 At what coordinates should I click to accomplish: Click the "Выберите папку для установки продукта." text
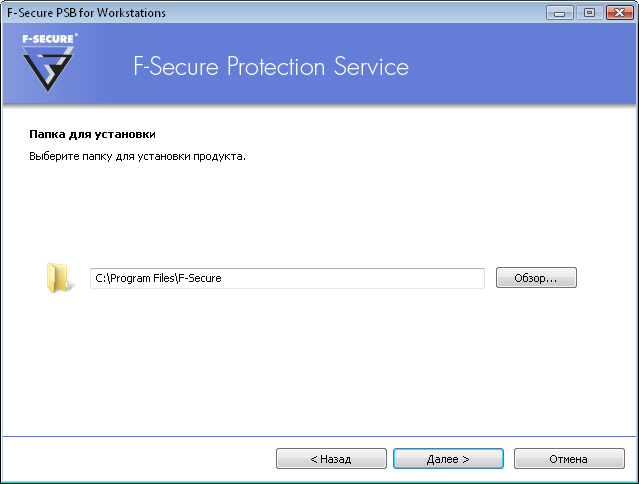coord(137,157)
